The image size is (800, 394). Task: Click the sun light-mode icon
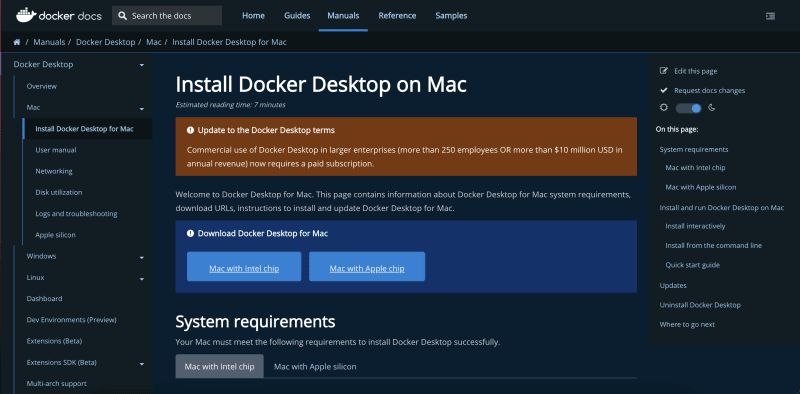[x=663, y=108]
